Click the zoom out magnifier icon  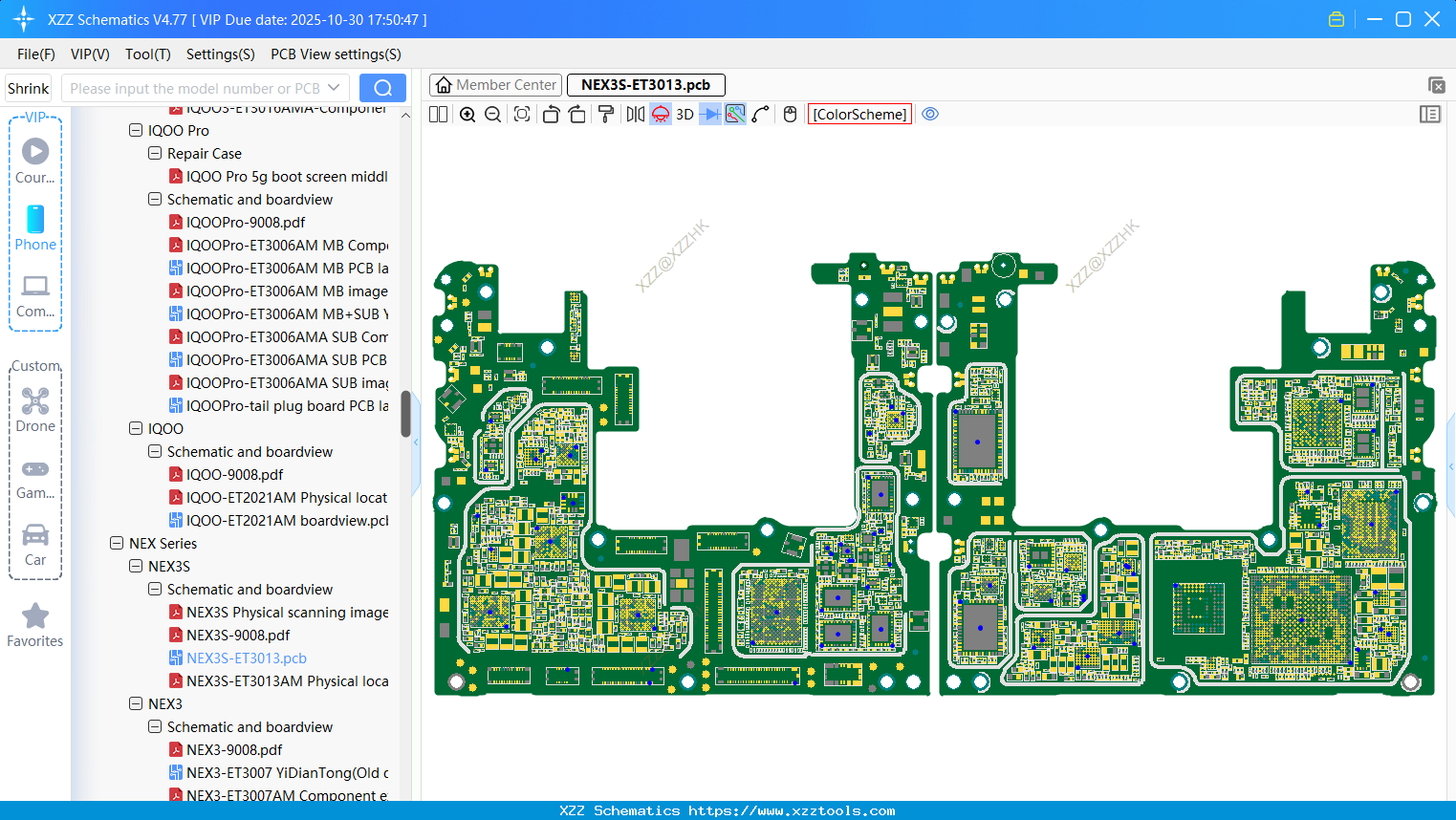pos(493,115)
